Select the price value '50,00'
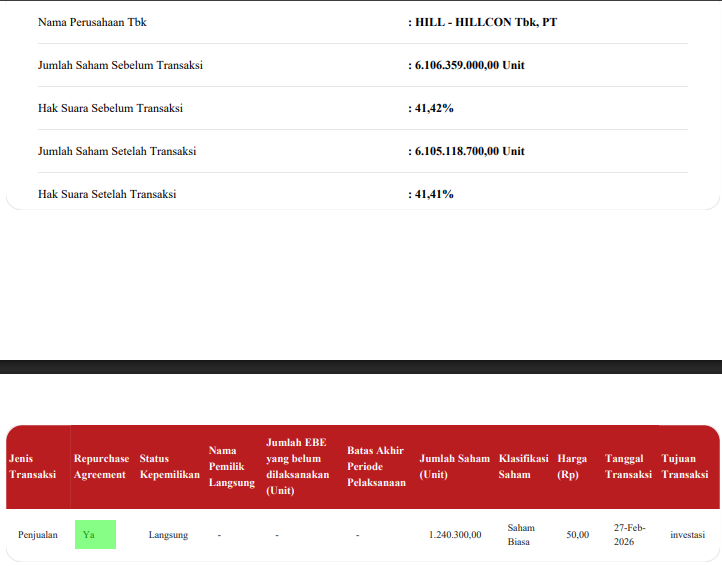This screenshot has height=566, width=722. pos(577,535)
